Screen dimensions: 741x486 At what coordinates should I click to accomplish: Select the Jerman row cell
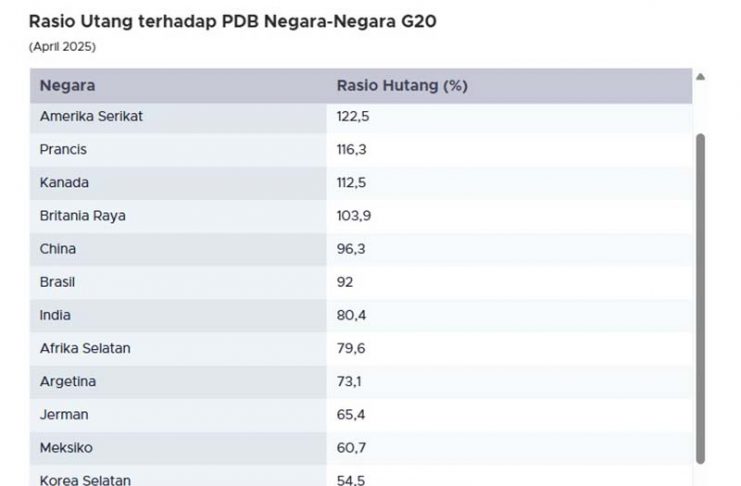[64, 414]
